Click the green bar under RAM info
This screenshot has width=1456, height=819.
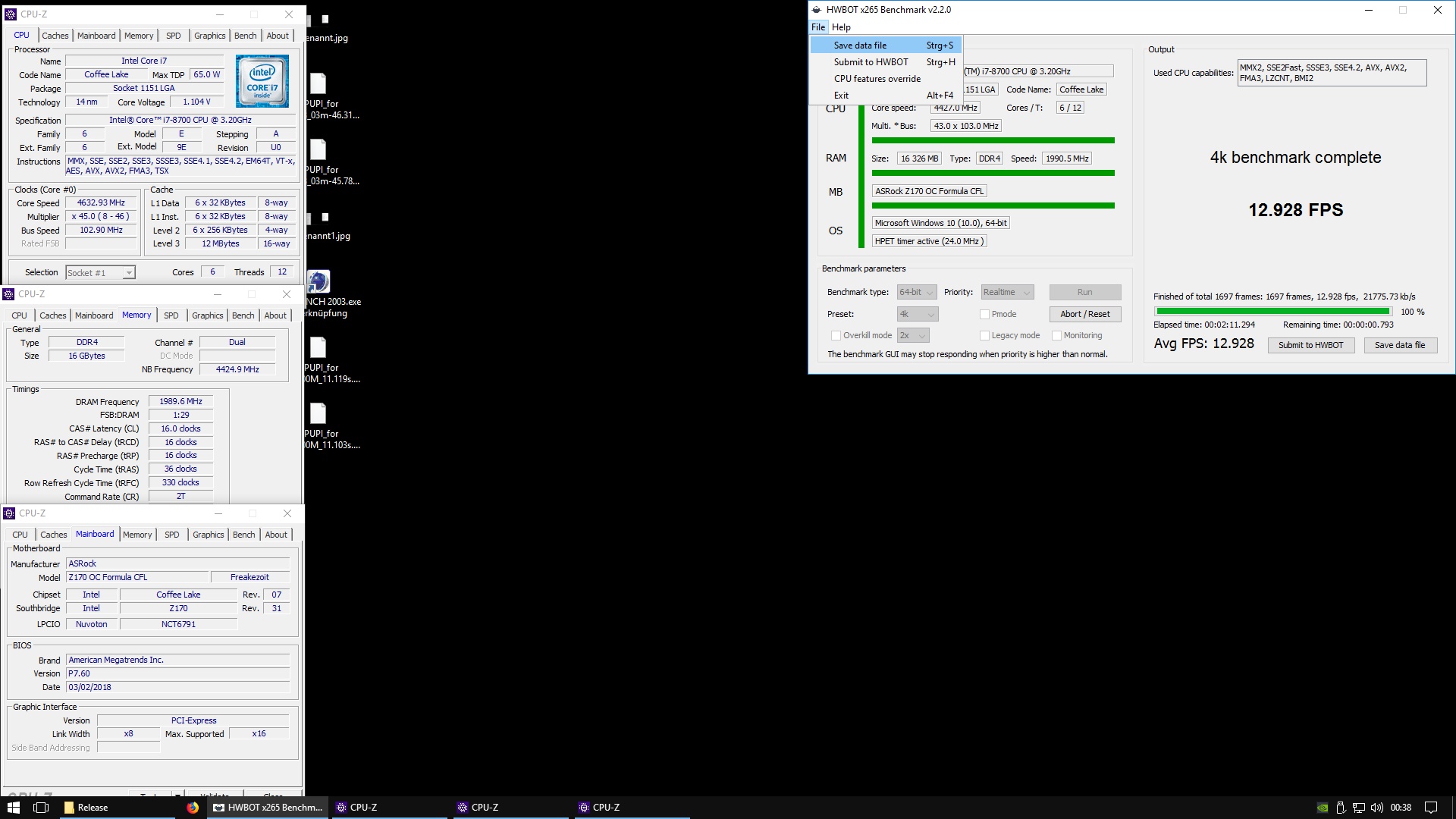point(993,173)
